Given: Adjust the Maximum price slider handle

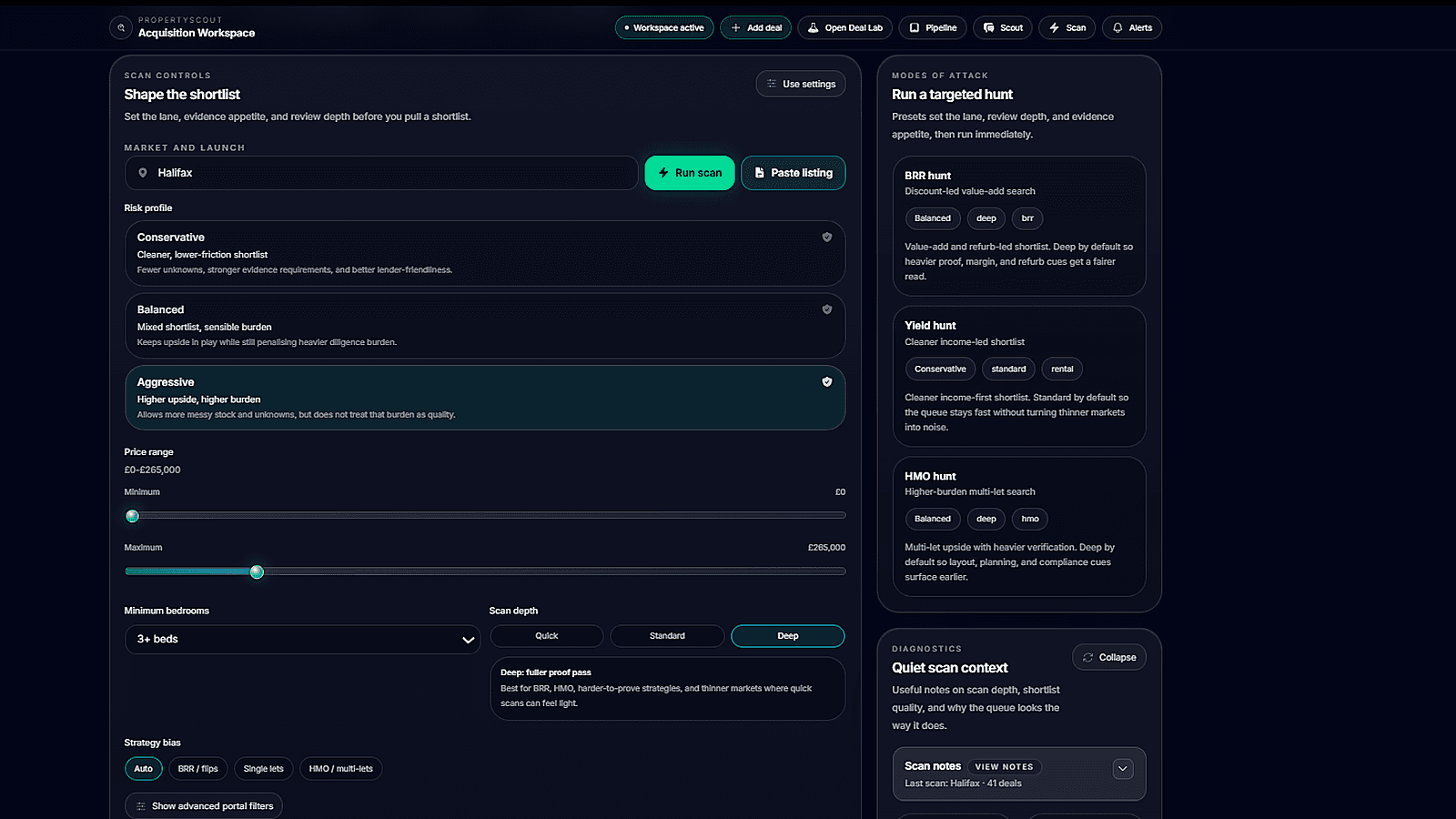Looking at the screenshot, I should [257, 571].
